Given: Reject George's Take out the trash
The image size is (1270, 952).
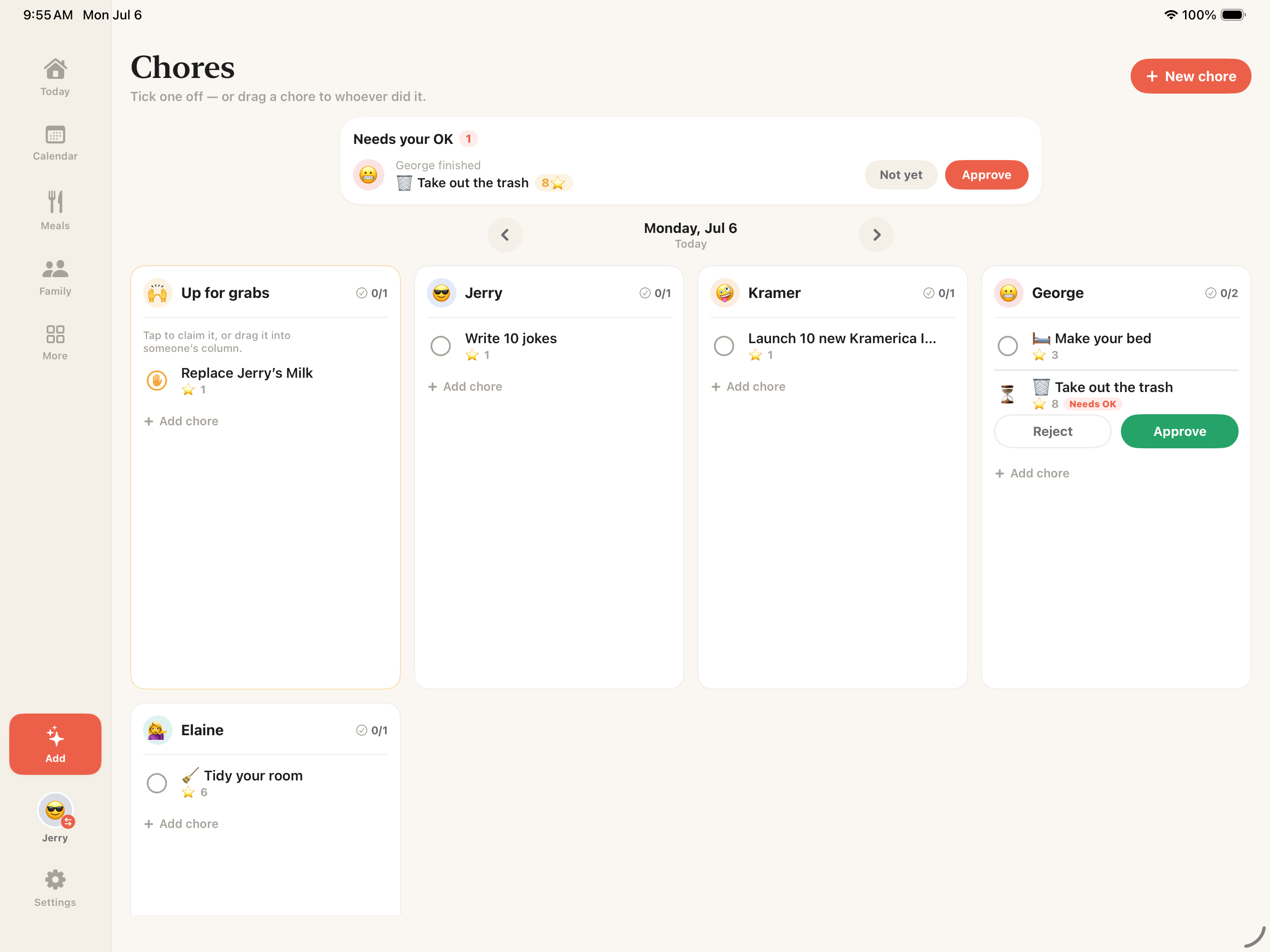Looking at the screenshot, I should coord(1052,431).
